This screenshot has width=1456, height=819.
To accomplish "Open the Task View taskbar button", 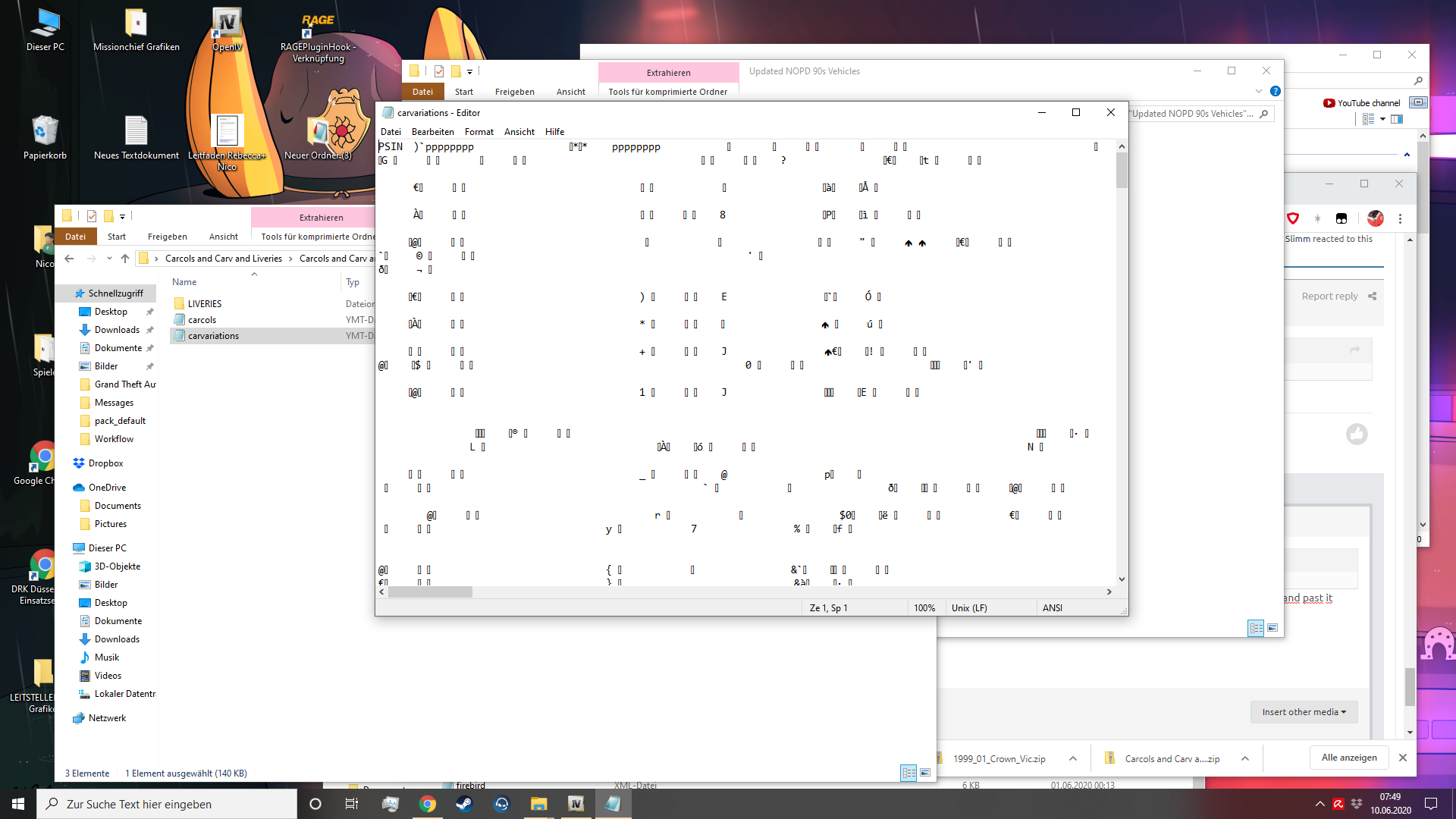I will pyautogui.click(x=351, y=804).
